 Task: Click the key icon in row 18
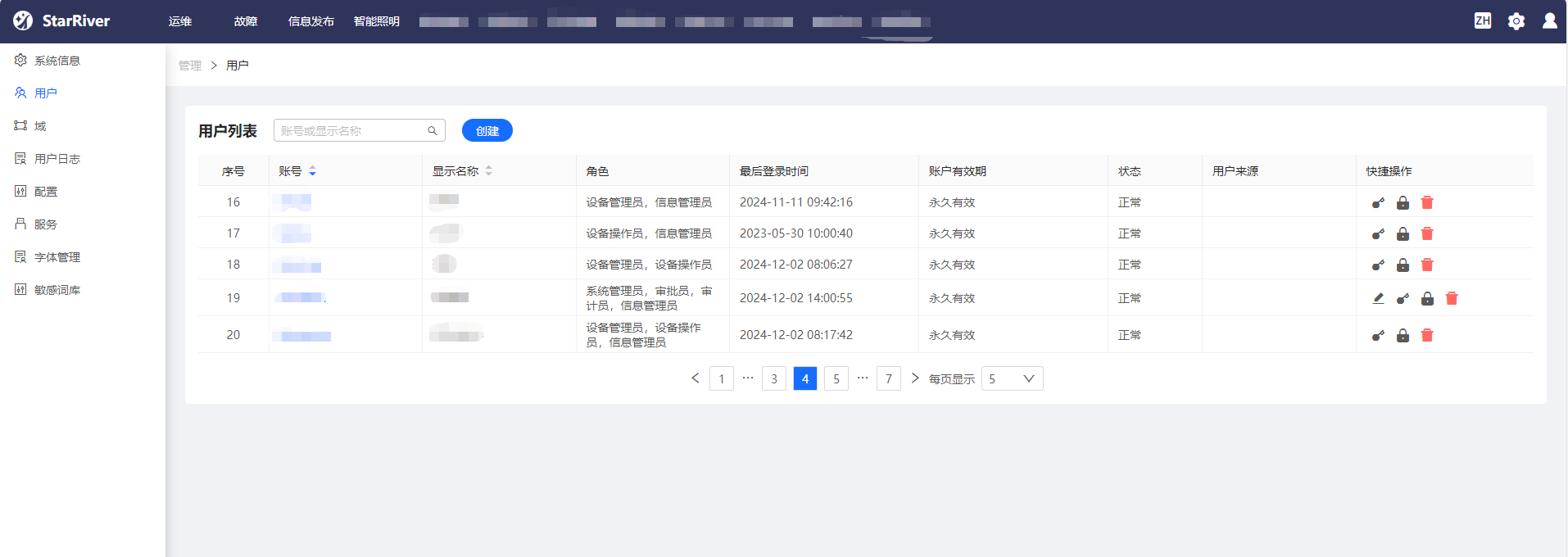[1378, 265]
